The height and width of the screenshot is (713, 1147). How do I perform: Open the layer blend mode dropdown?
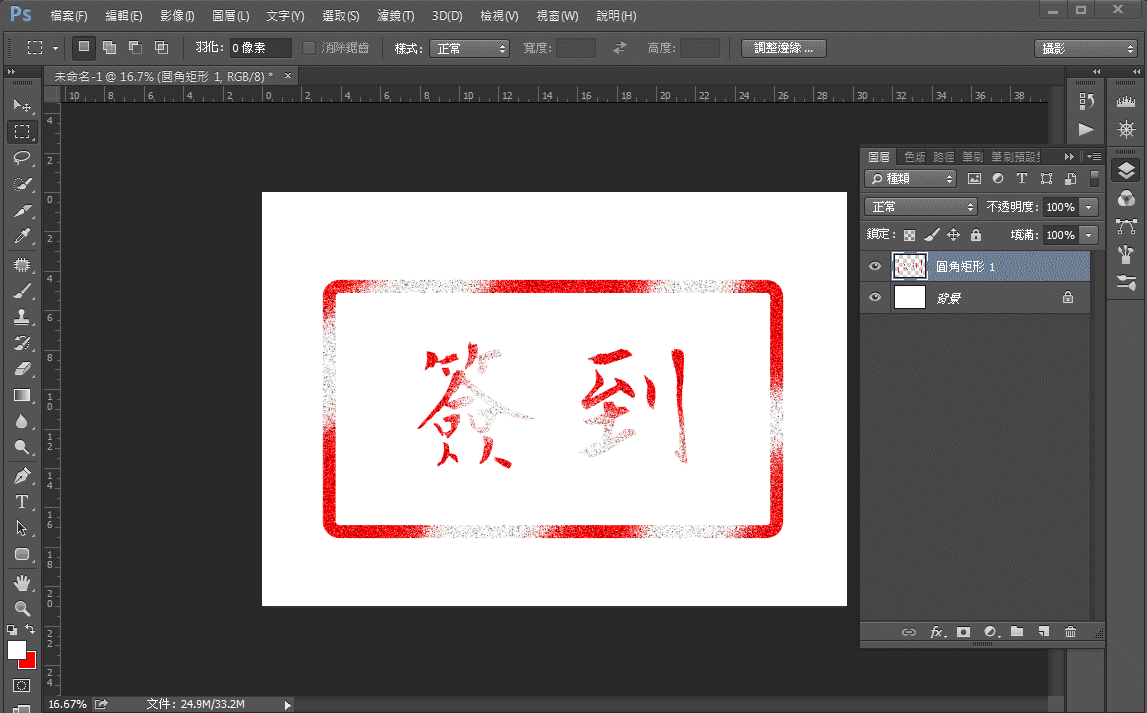920,207
